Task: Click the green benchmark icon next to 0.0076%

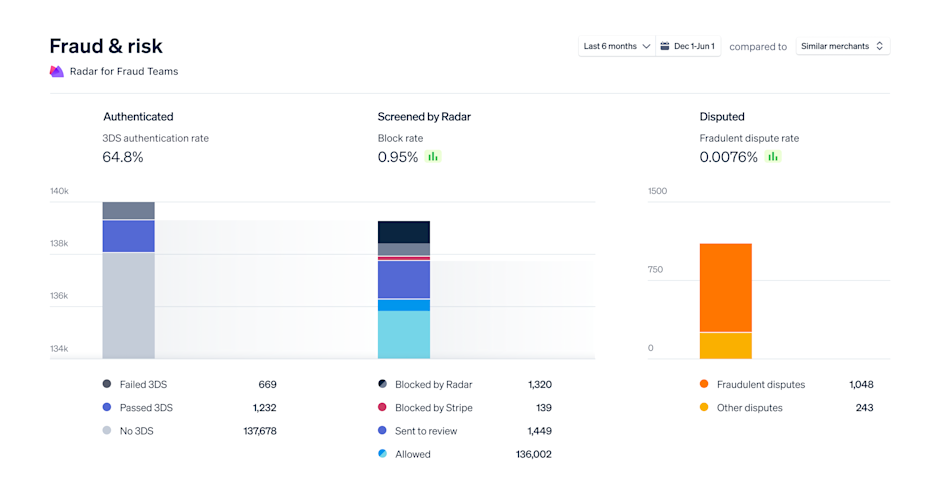Action: 772,157
